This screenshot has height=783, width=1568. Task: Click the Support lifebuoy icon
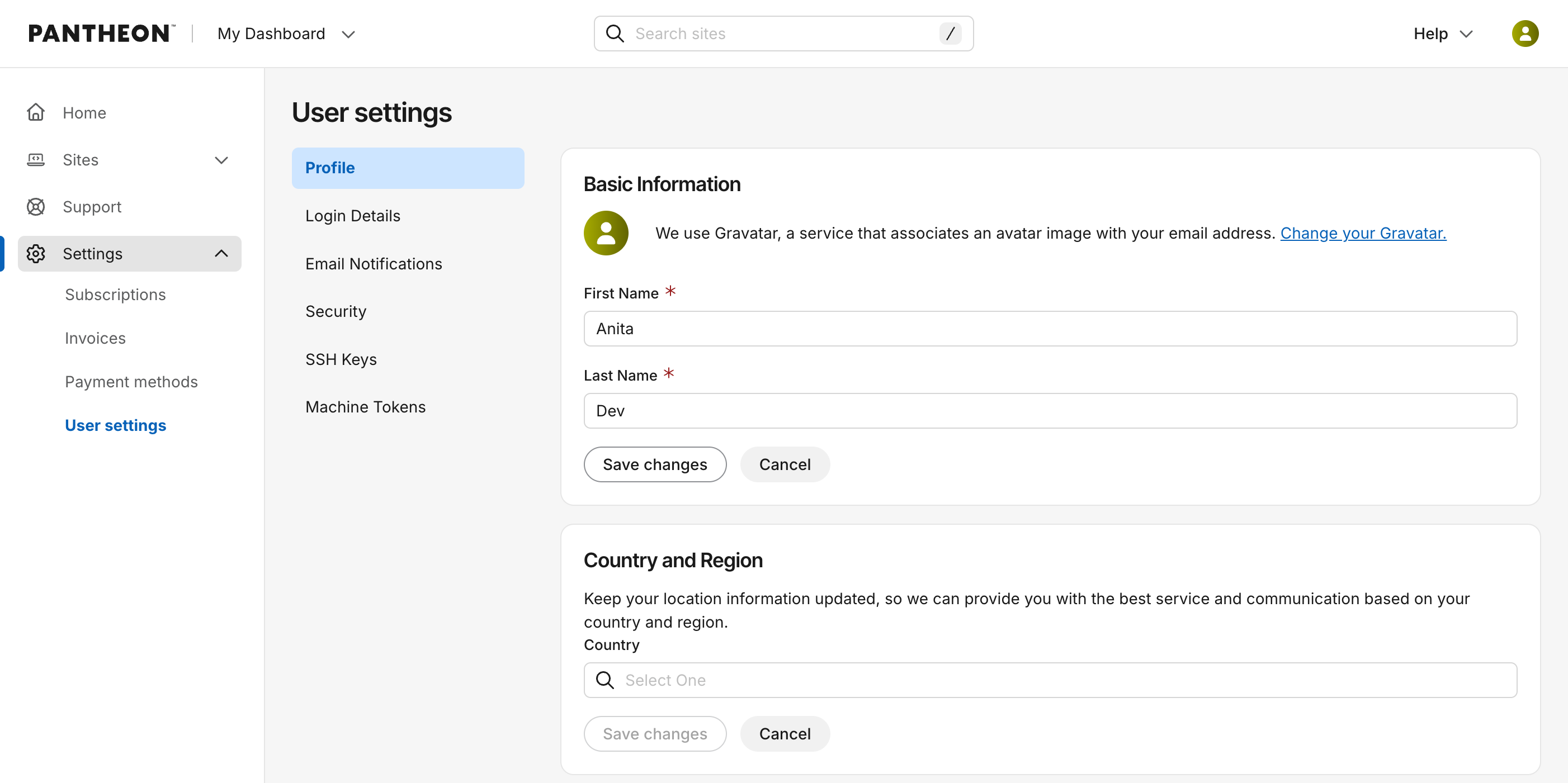(36, 207)
